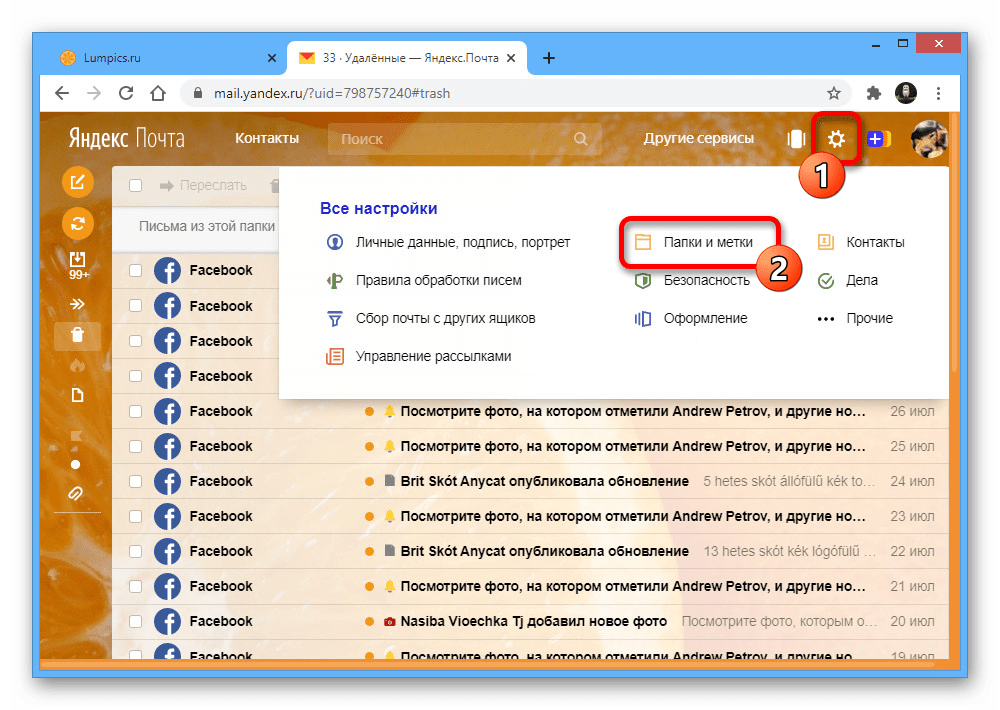This screenshot has width=1000, height=710.
Task: Check the Facebook email dated 24 июл
Action: (136, 481)
